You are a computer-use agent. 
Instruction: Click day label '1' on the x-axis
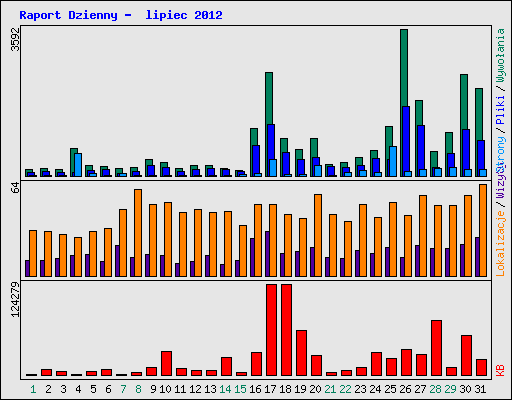(x=33, y=389)
